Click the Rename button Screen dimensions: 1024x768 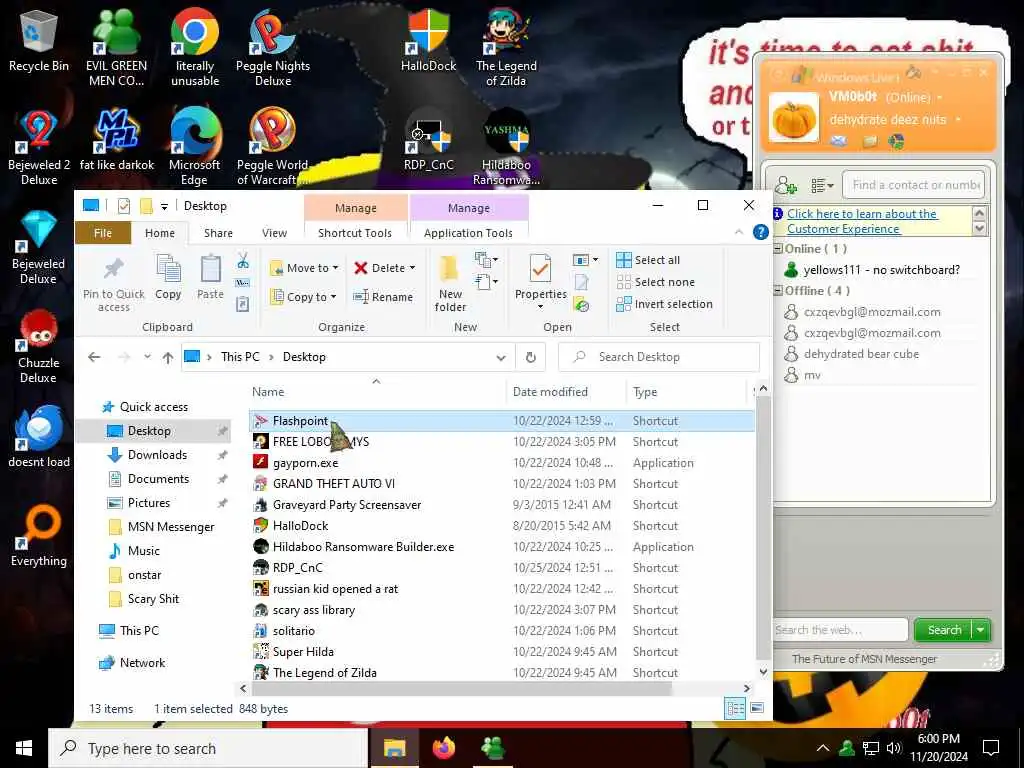pos(383,296)
